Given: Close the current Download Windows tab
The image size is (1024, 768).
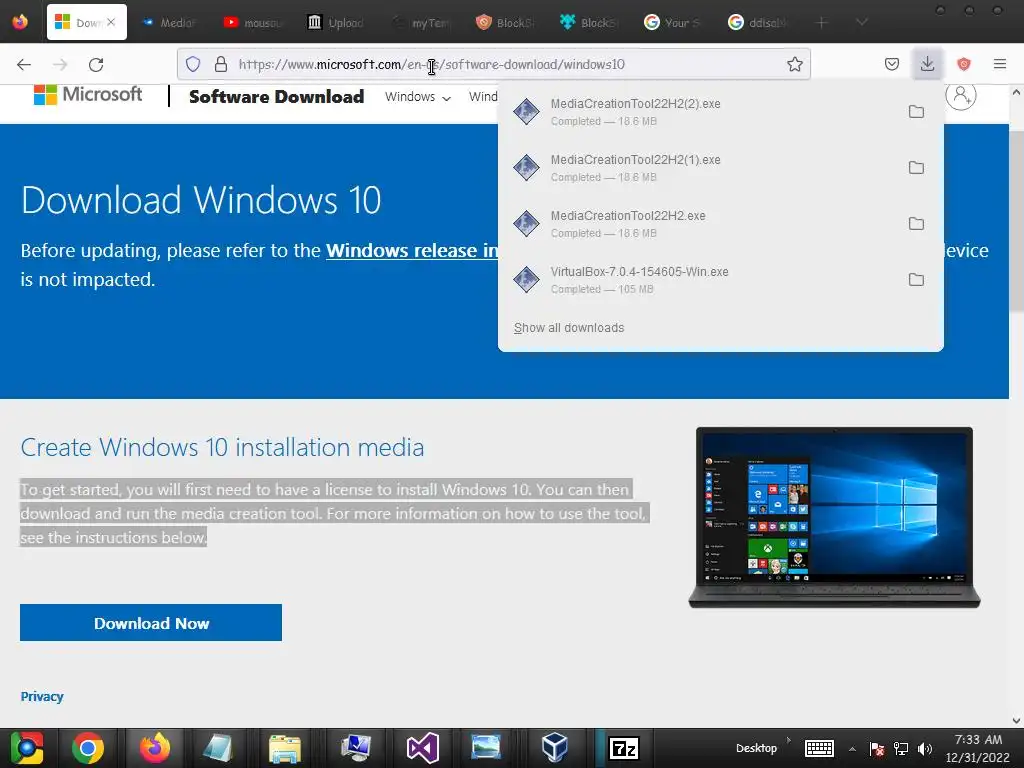Looking at the screenshot, I should point(111,22).
